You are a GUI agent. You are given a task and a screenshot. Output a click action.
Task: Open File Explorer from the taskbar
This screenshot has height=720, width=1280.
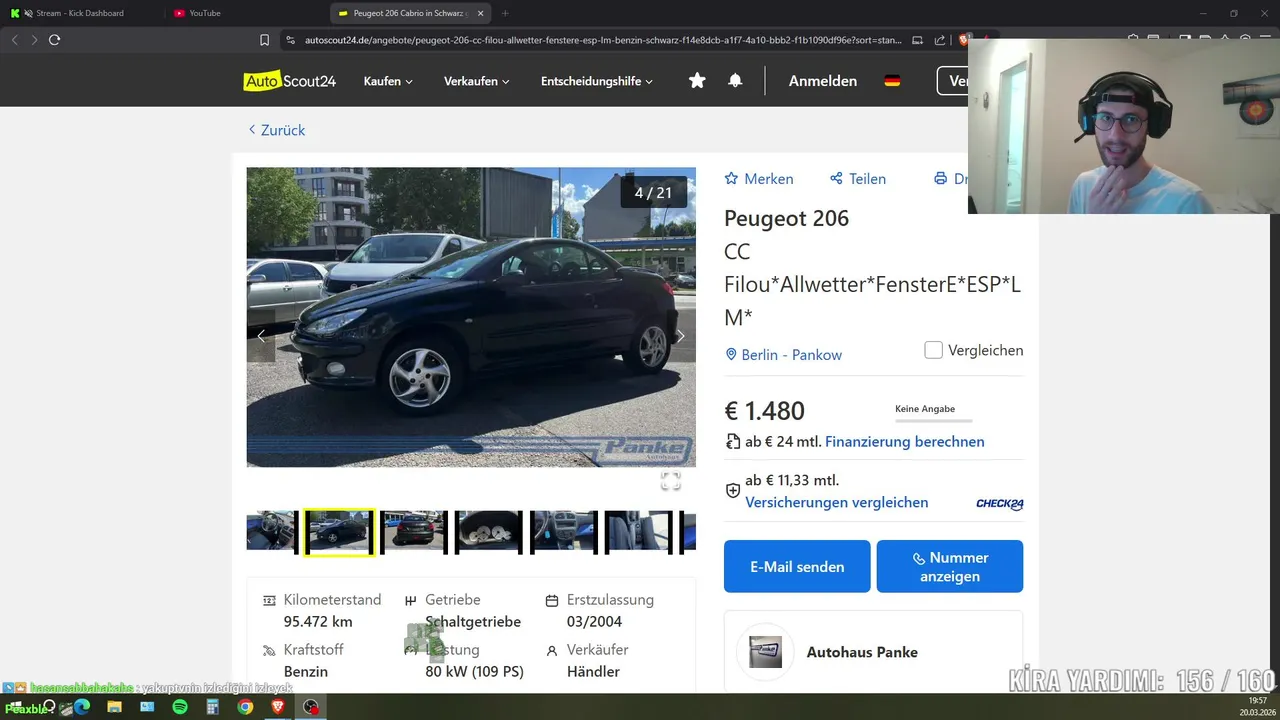[x=115, y=707]
